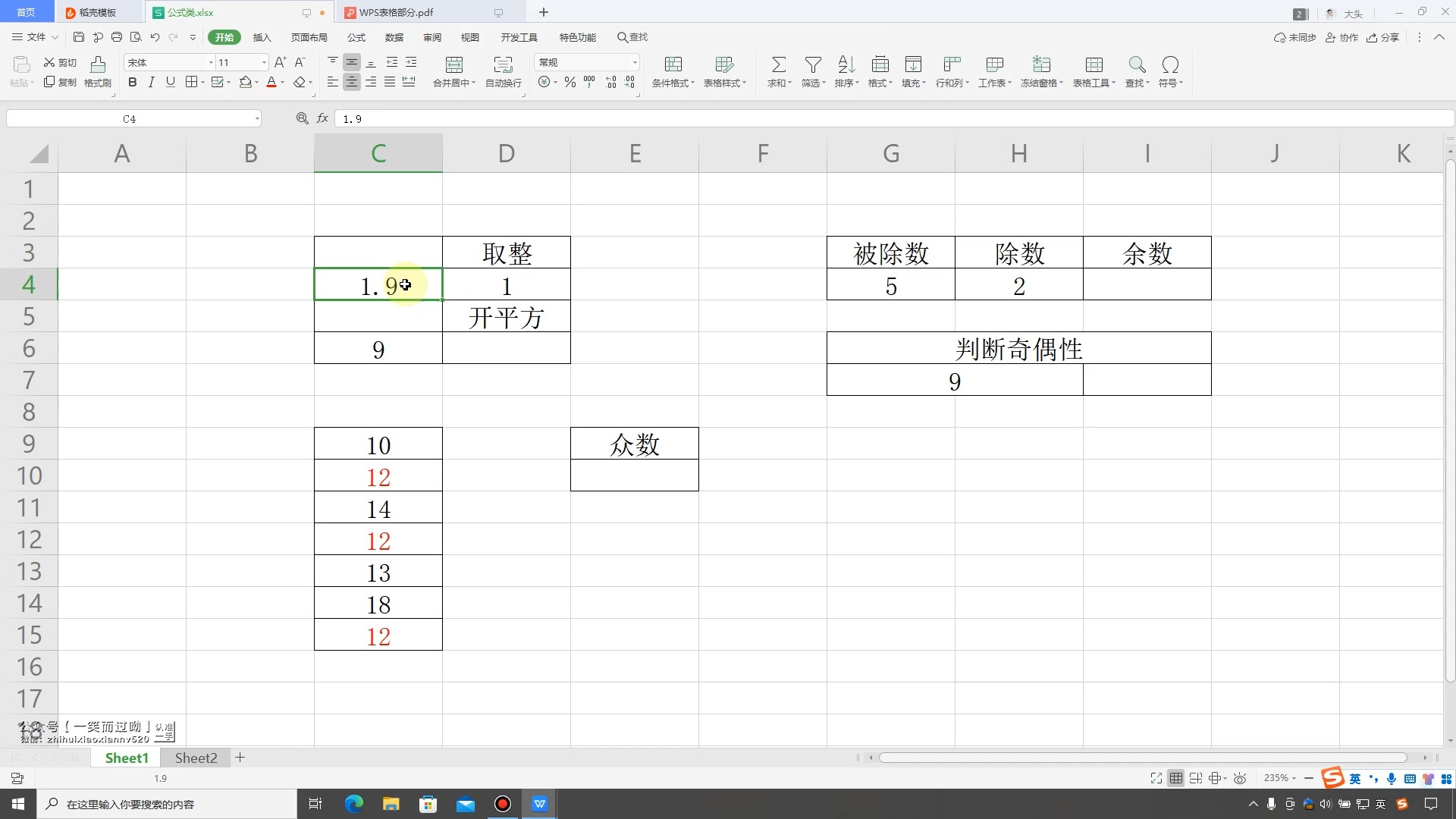Switch to the Sheet2 tab
This screenshot has width=1456, height=819.
coord(196,758)
